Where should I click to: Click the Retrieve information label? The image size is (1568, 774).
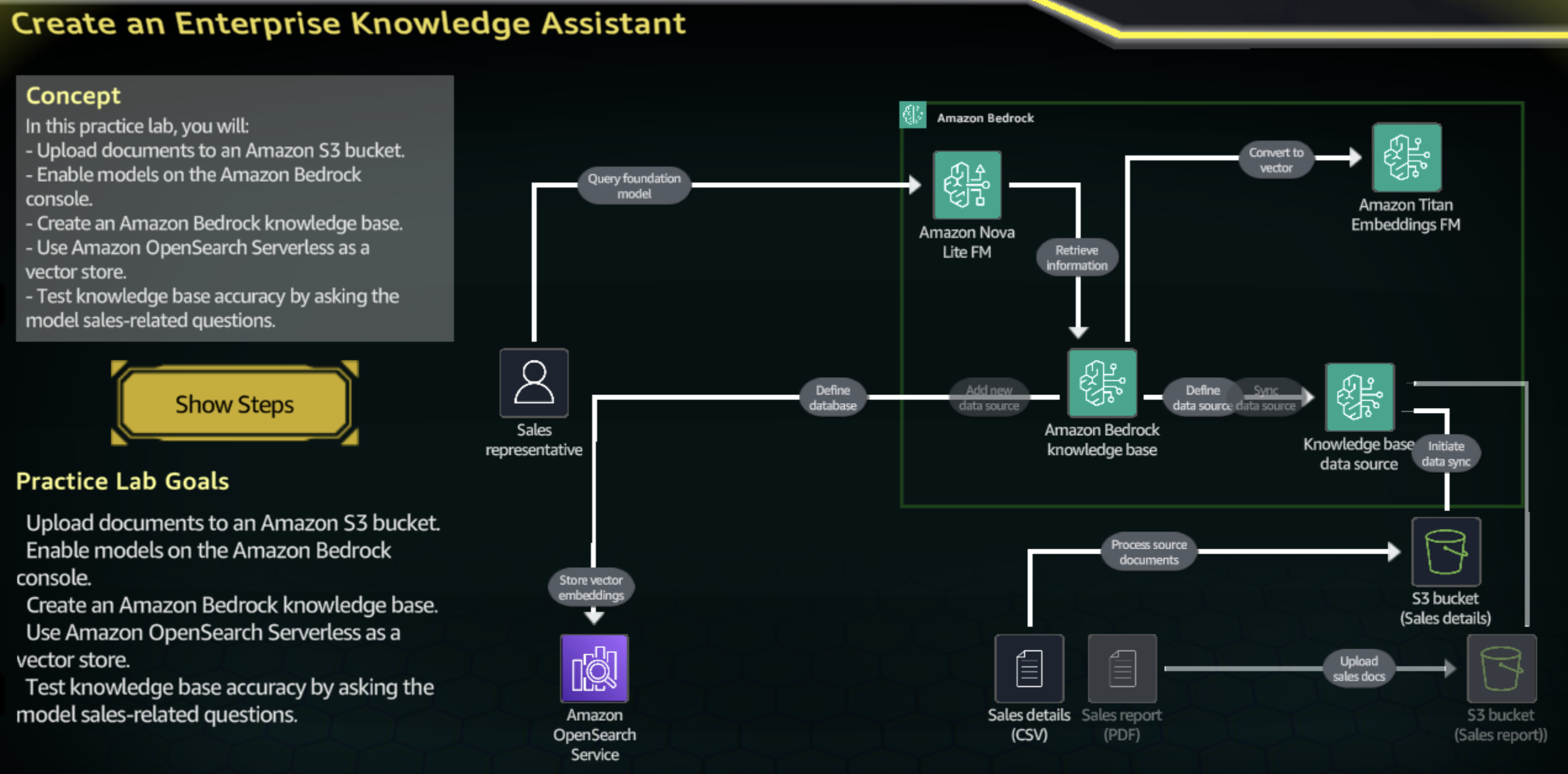point(1077,257)
